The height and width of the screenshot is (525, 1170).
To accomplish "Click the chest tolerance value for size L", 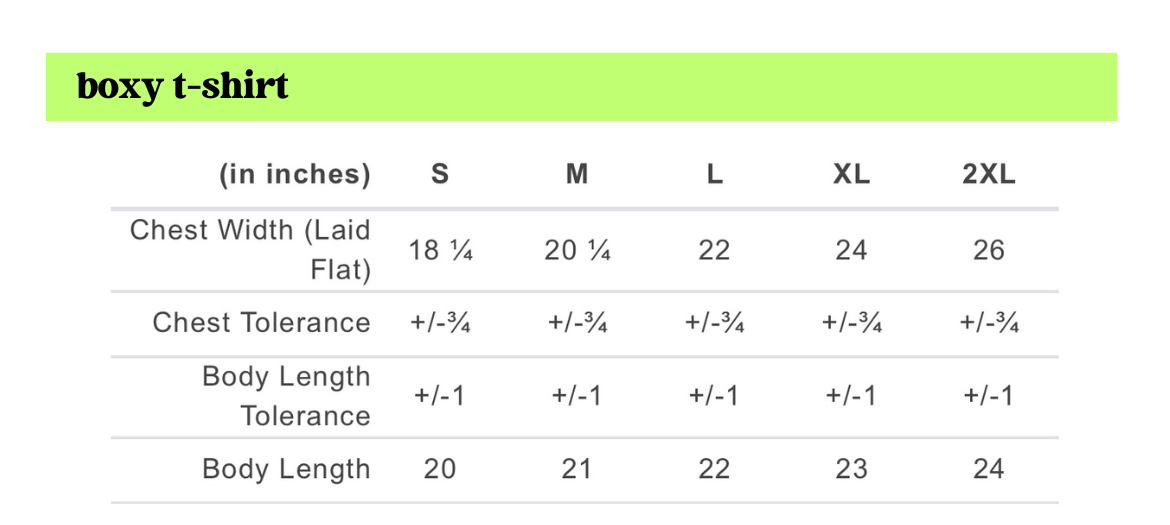I will pos(714,323).
